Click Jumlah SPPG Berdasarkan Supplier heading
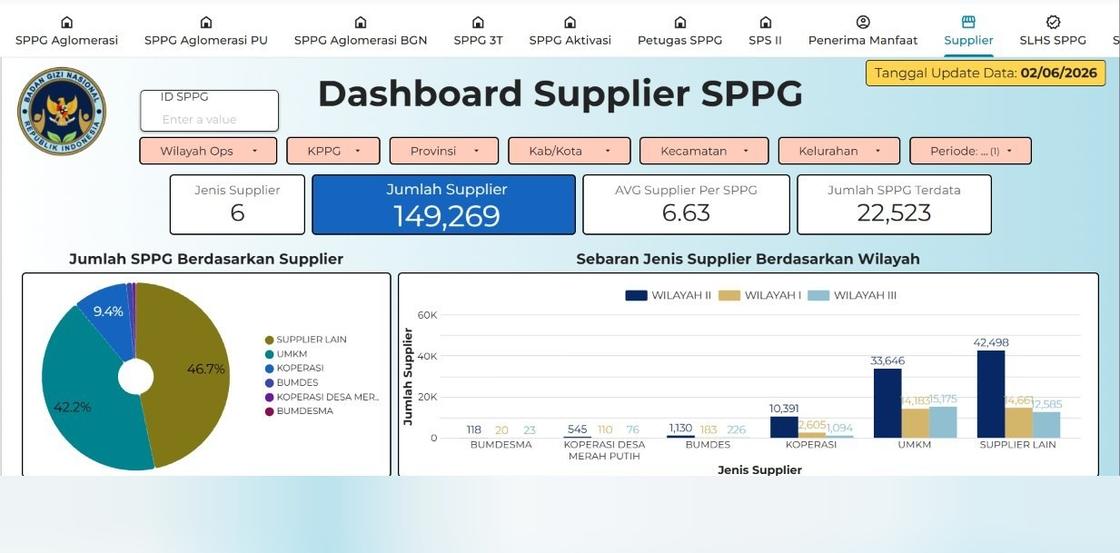This screenshot has height=553, width=1120. point(206,259)
